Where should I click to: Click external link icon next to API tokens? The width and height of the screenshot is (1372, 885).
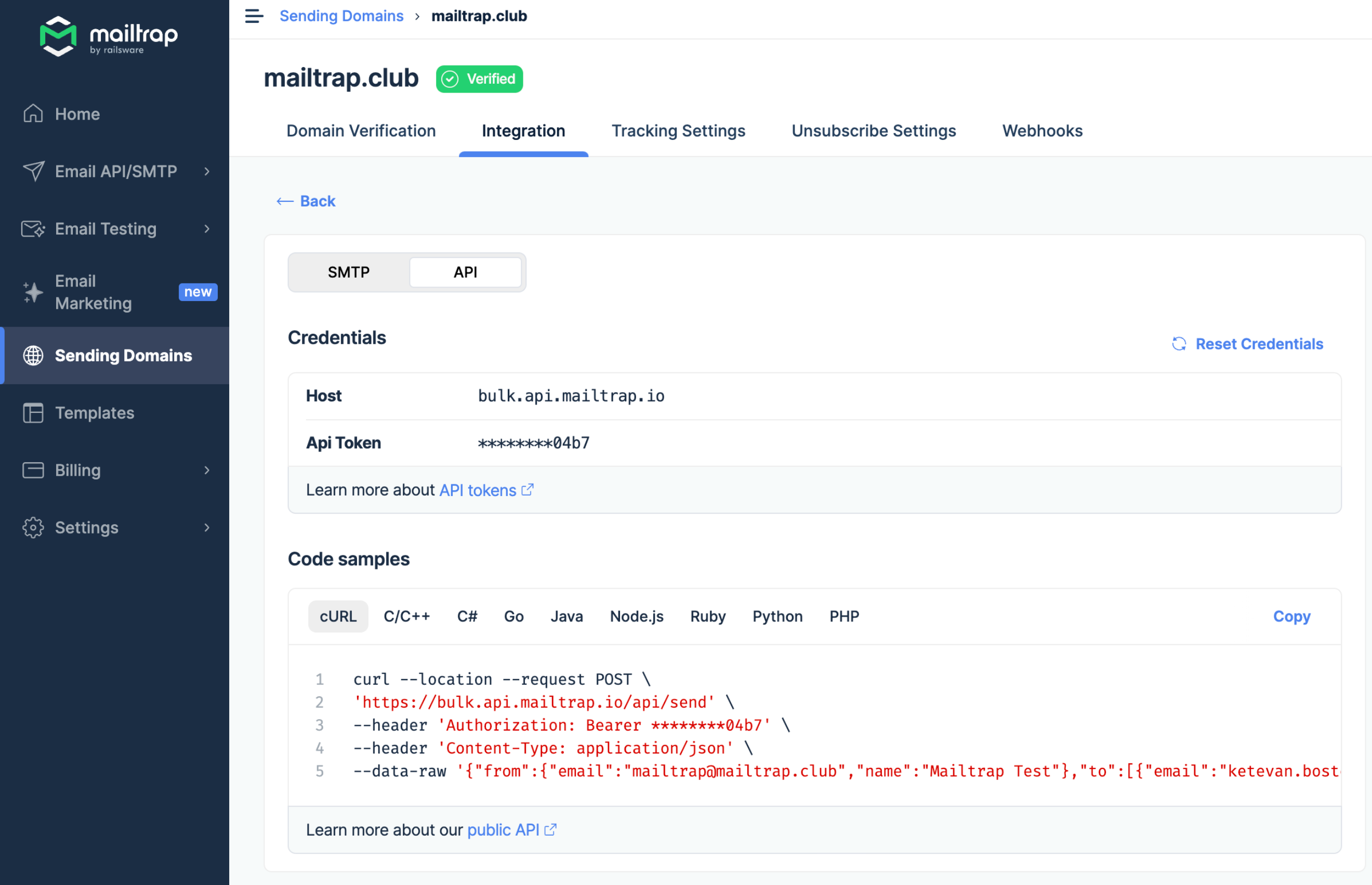527,490
